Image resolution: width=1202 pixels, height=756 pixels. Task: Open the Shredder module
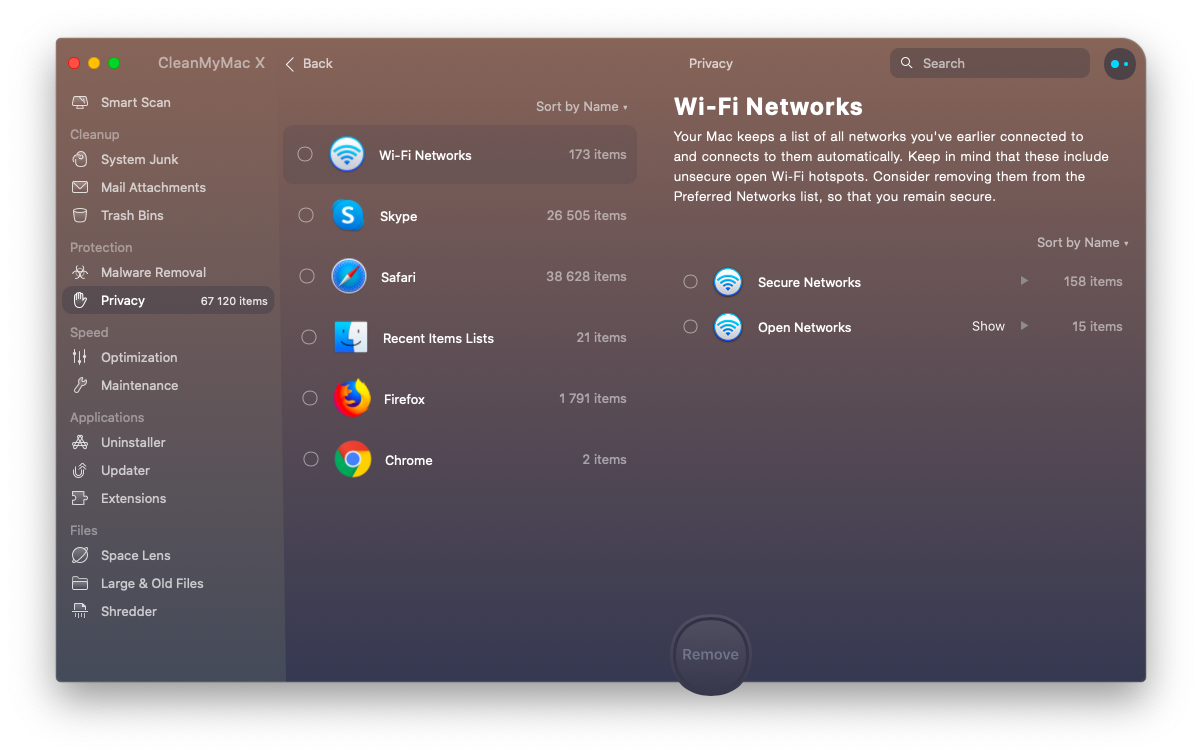(x=128, y=611)
